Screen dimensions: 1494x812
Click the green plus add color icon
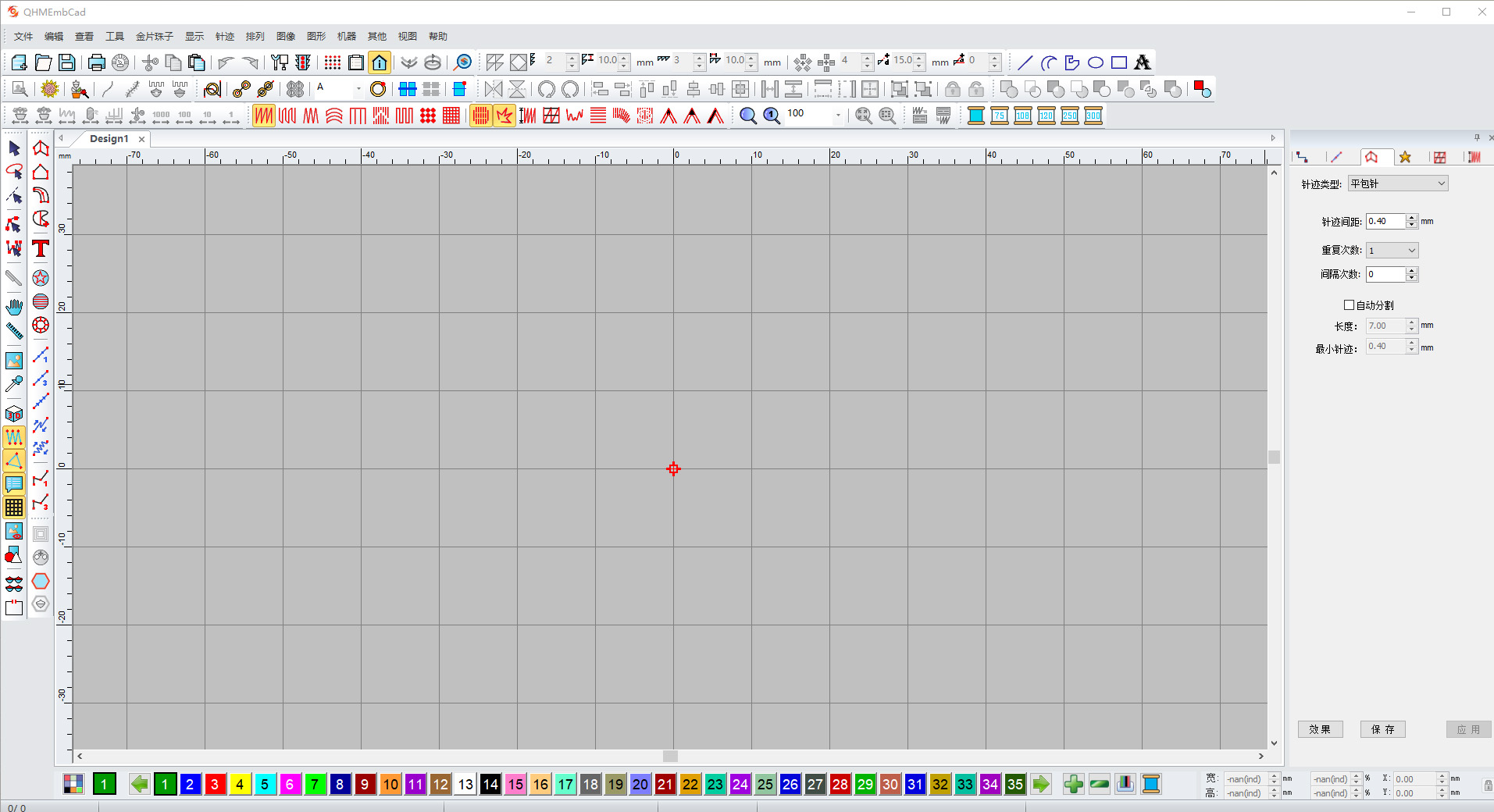point(1074,784)
